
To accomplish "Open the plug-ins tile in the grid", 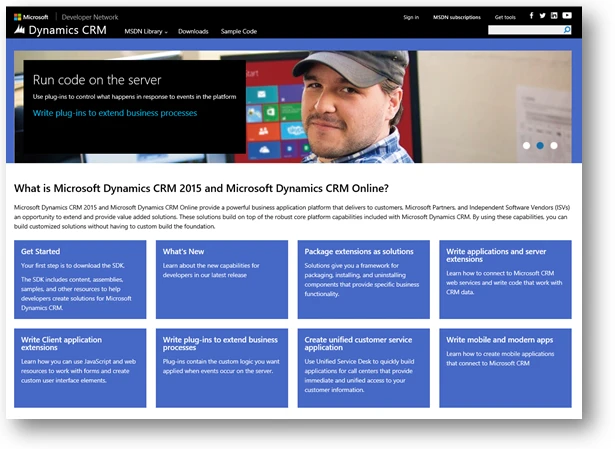I will tap(222, 368).
